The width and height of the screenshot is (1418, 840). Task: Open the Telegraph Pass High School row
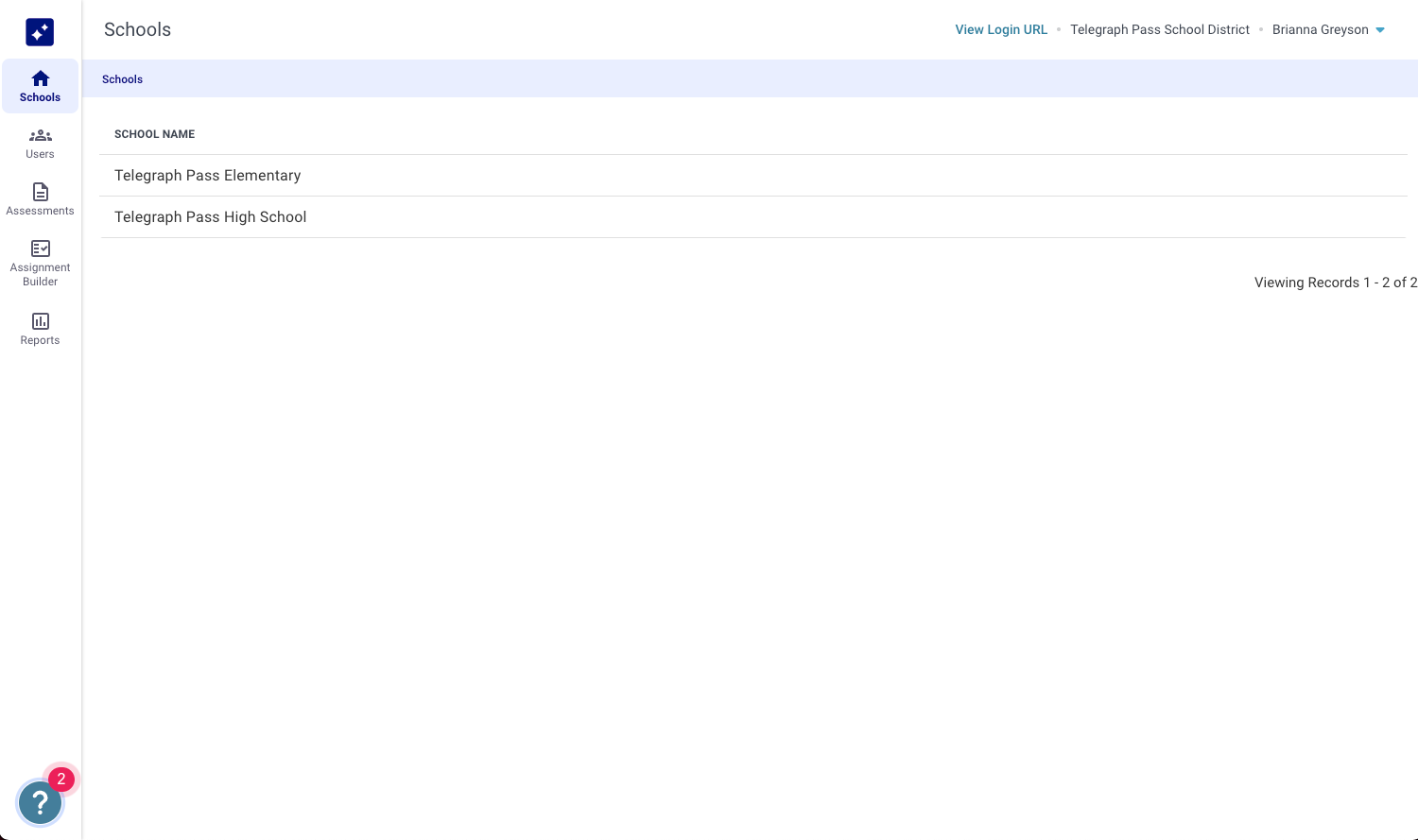[x=210, y=217]
